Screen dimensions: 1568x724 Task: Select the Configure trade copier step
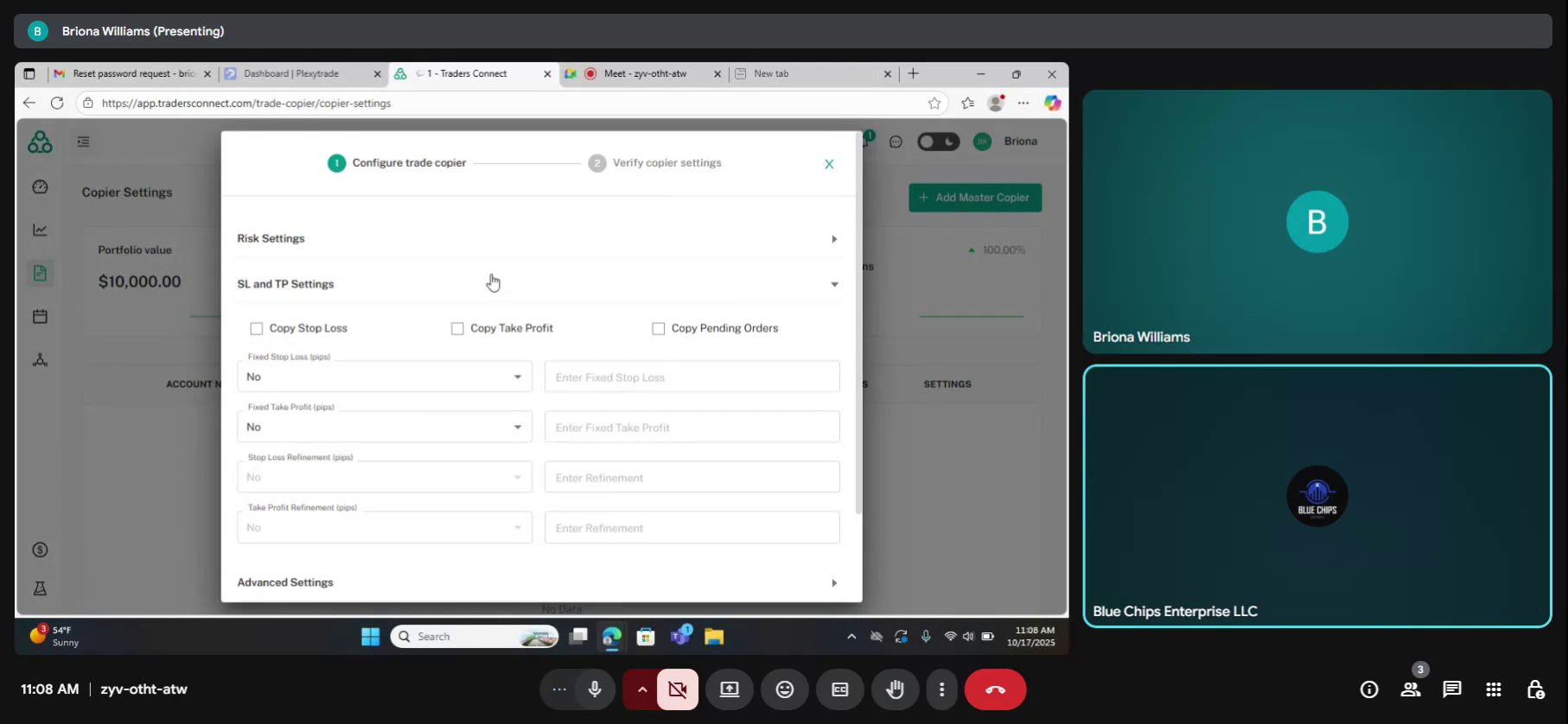click(x=397, y=163)
